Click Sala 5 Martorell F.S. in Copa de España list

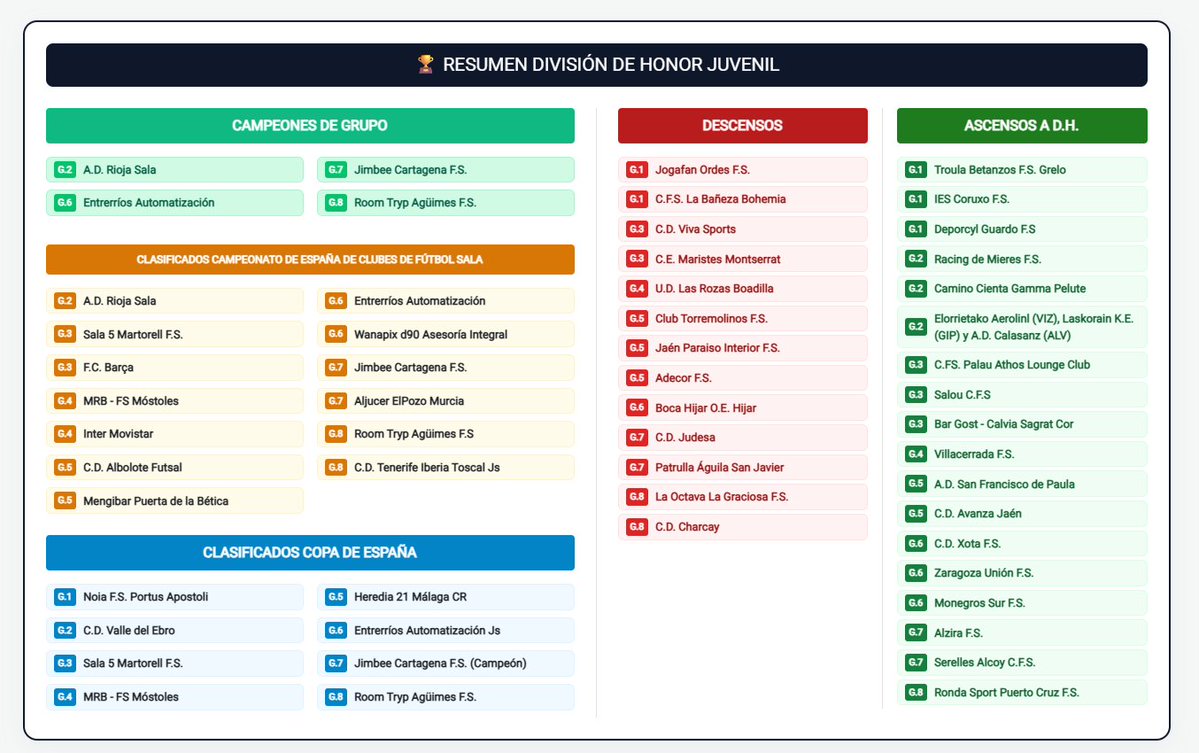coord(174,663)
